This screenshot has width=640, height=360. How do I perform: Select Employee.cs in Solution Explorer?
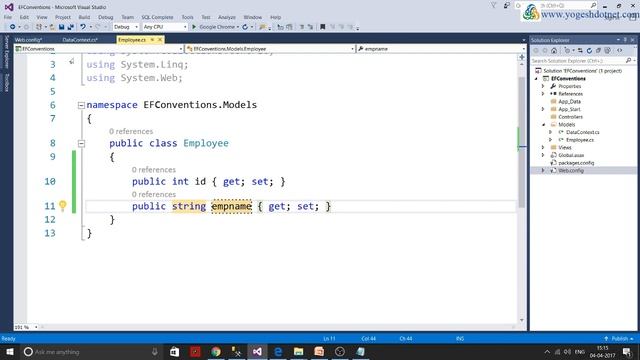pos(580,140)
